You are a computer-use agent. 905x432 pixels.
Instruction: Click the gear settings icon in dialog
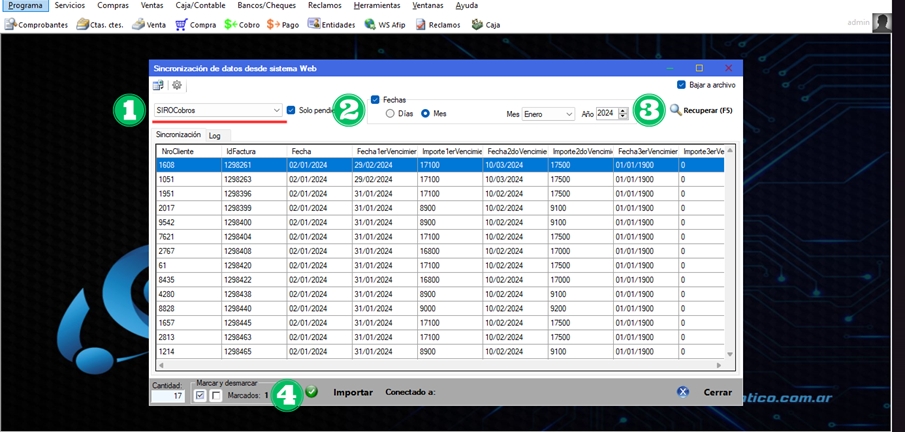pyautogui.click(x=177, y=85)
